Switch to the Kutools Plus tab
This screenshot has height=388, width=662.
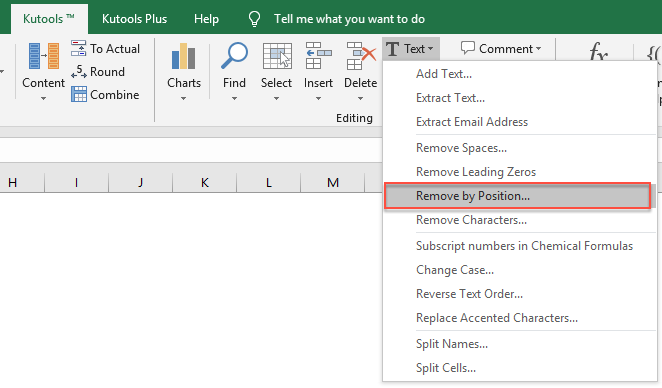(x=135, y=19)
